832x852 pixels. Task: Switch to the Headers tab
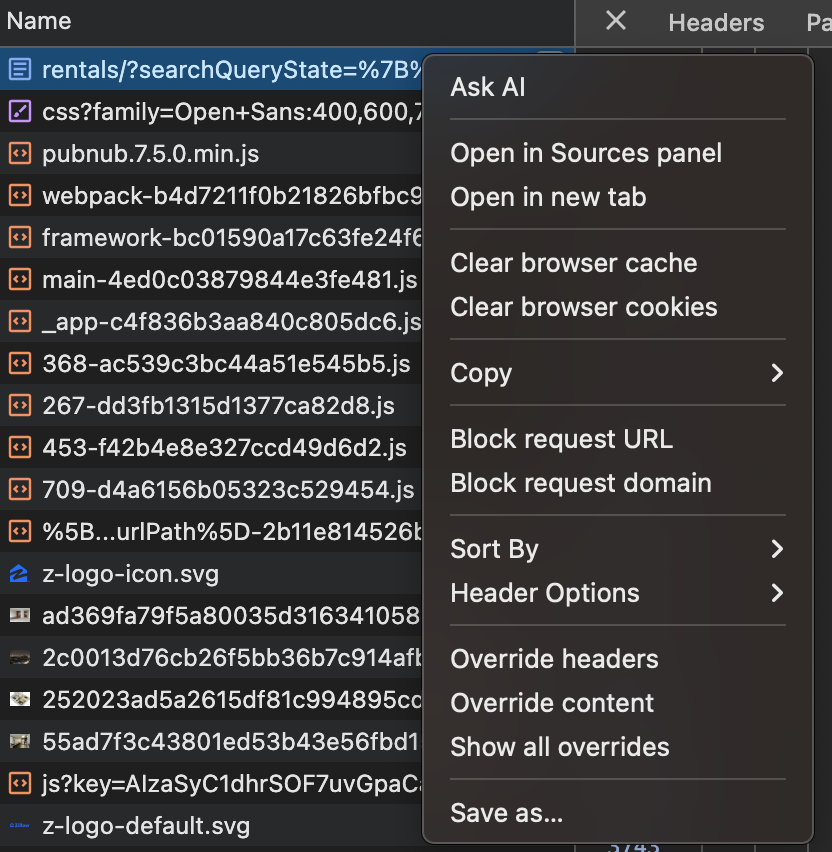pyautogui.click(x=716, y=22)
